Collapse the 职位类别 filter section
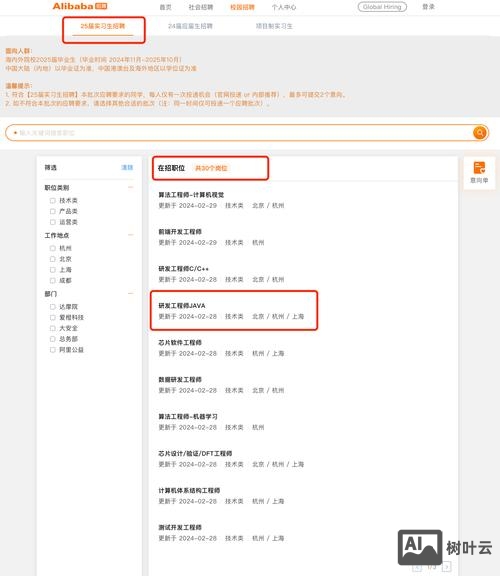The width and height of the screenshot is (500, 576). [x=130, y=187]
